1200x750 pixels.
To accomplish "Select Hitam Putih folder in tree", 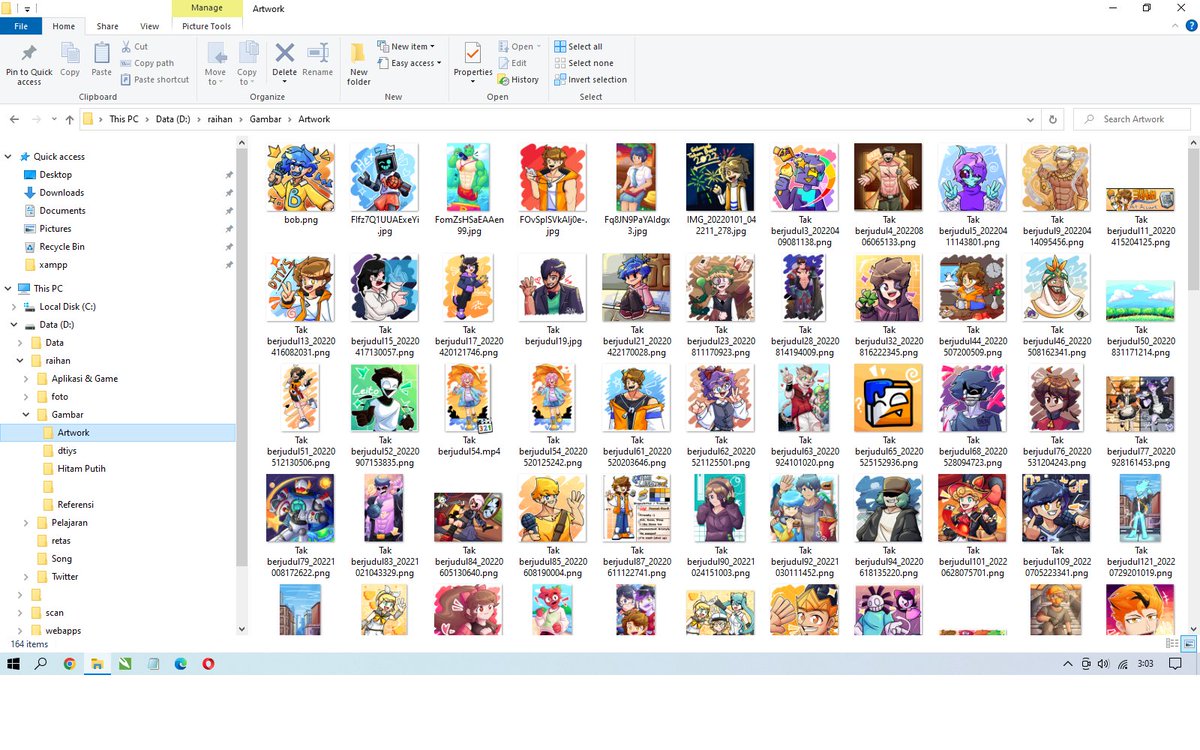I will [x=81, y=469].
